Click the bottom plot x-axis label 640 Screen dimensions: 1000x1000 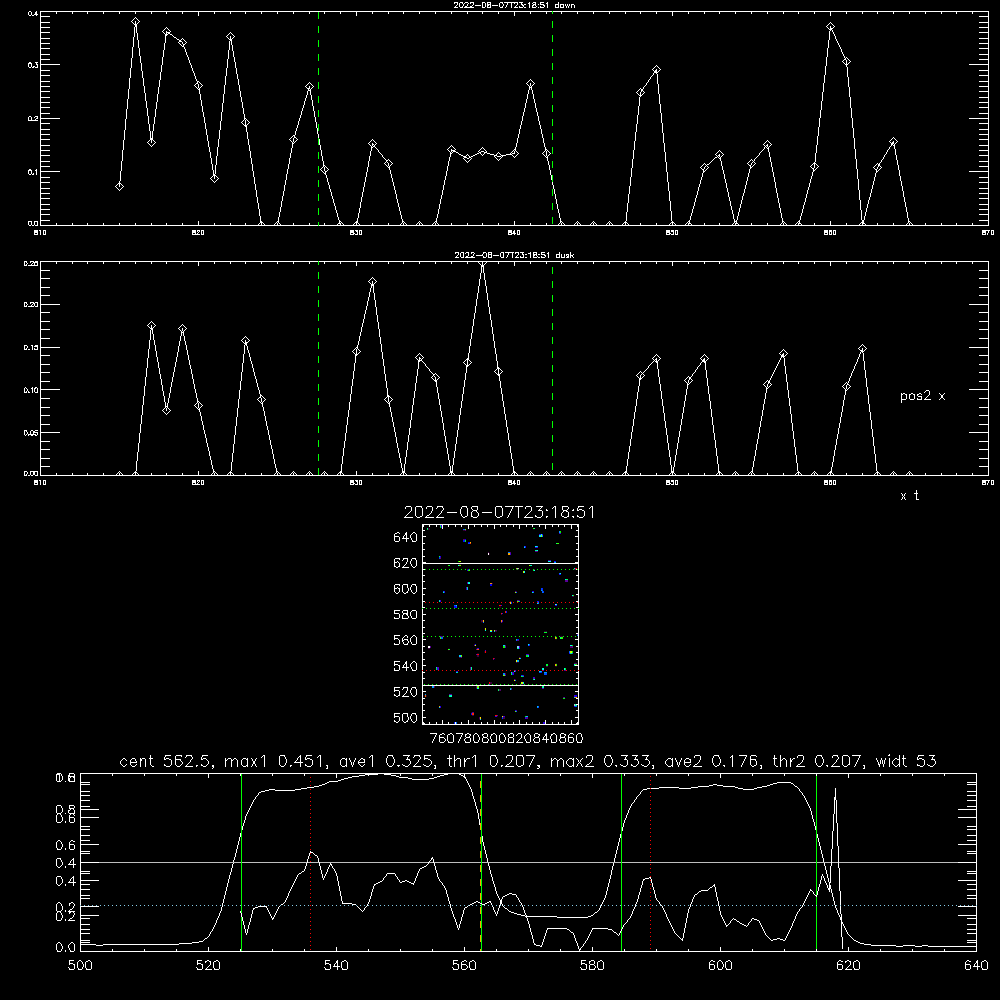click(976, 966)
